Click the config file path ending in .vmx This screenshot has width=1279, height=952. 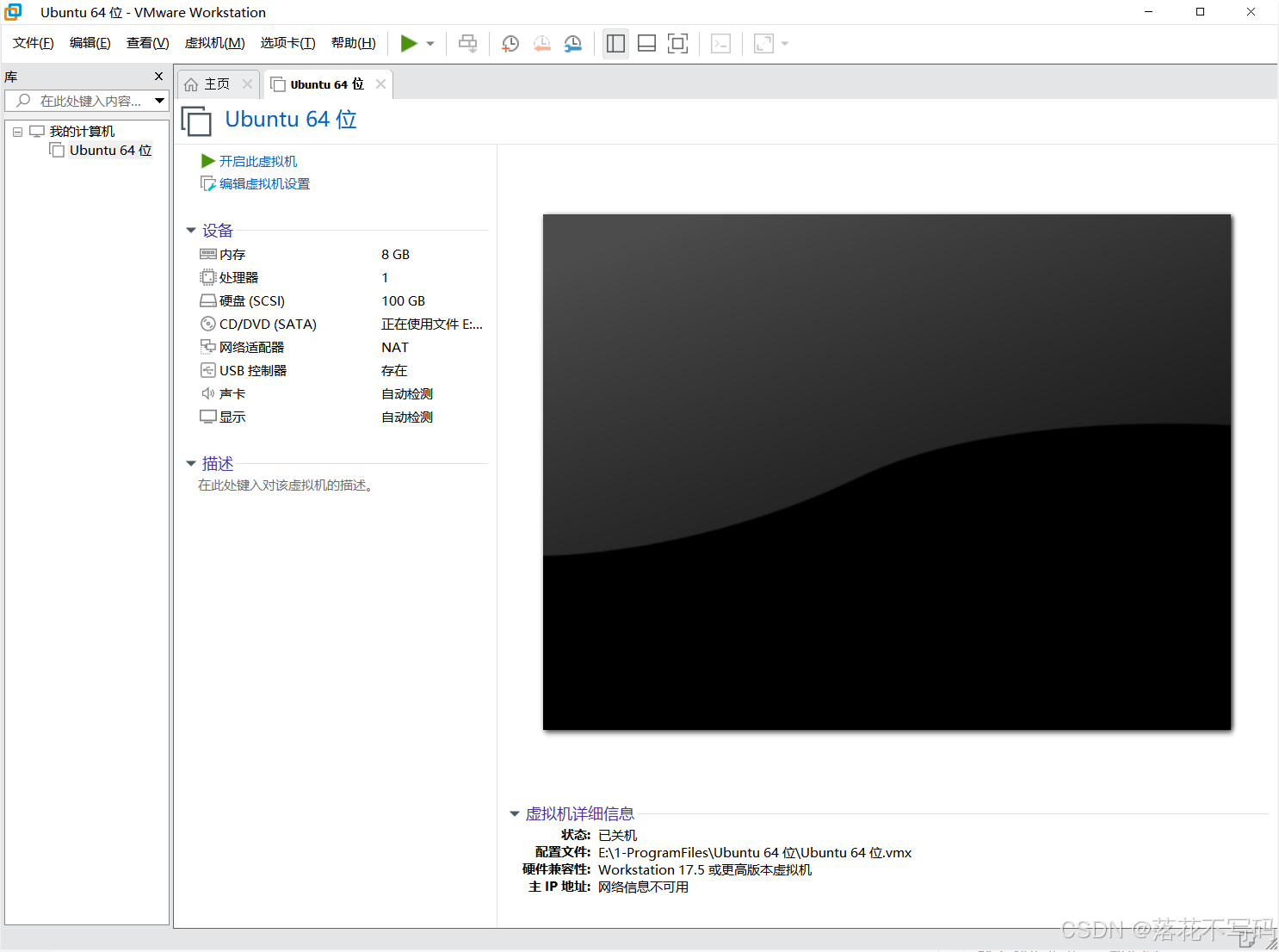pos(755,852)
